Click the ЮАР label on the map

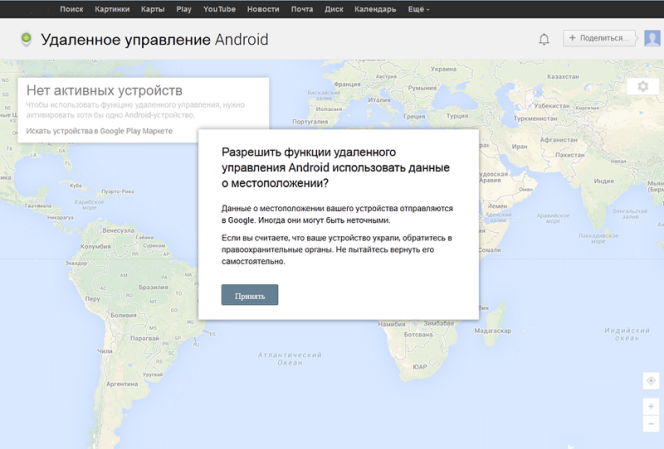(x=420, y=367)
